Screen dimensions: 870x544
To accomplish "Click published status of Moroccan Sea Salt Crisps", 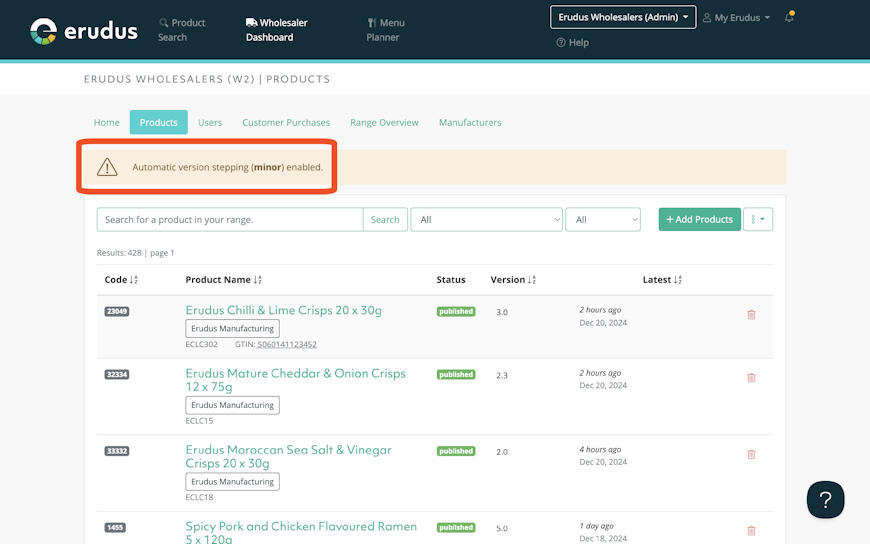I will pyautogui.click(x=456, y=451).
